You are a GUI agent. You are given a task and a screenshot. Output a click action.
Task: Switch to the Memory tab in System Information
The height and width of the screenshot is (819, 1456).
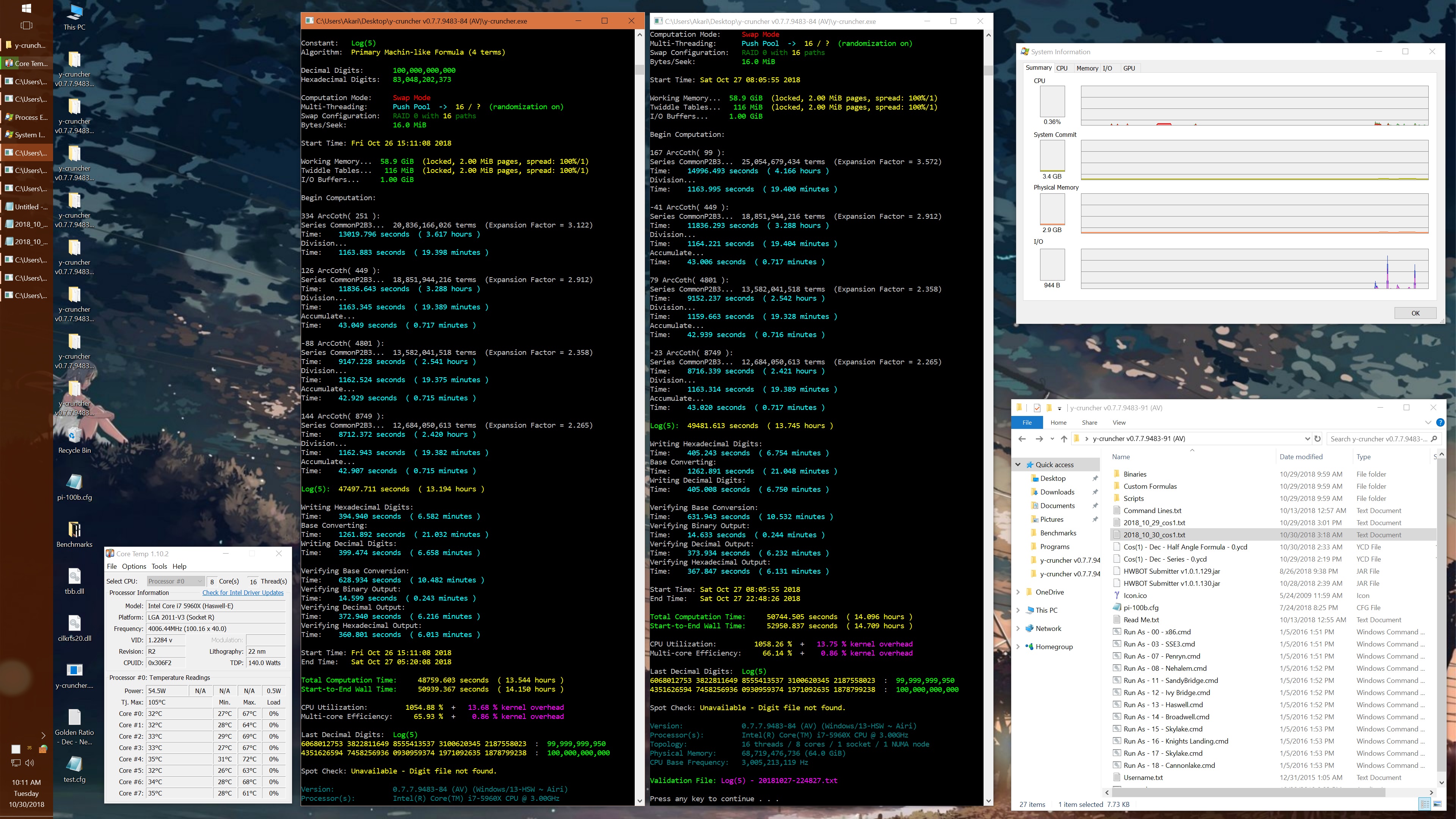[1087, 68]
